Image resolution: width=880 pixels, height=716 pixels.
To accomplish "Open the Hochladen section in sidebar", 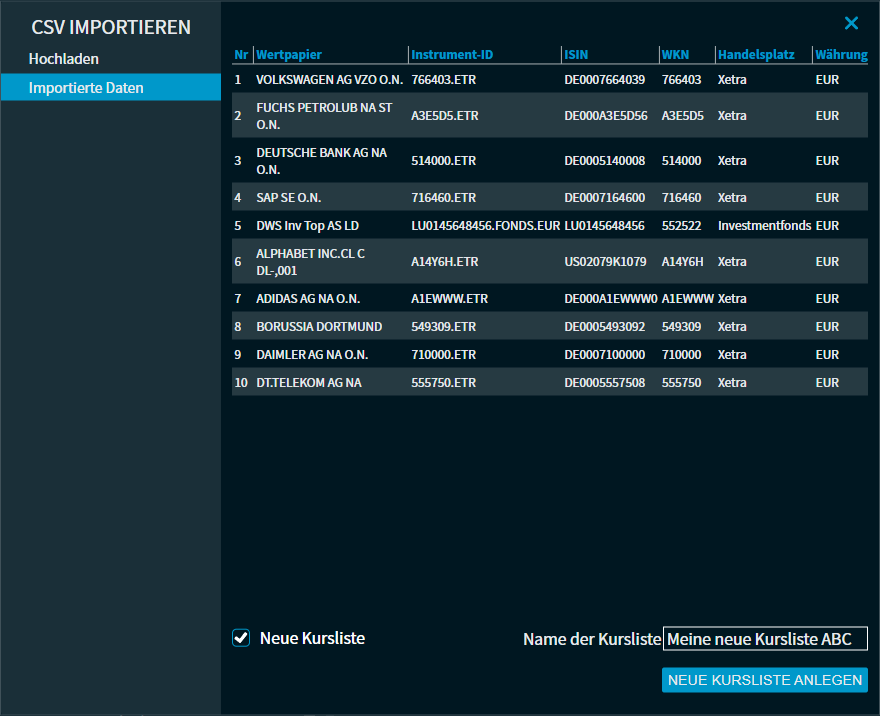I will (x=64, y=59).
